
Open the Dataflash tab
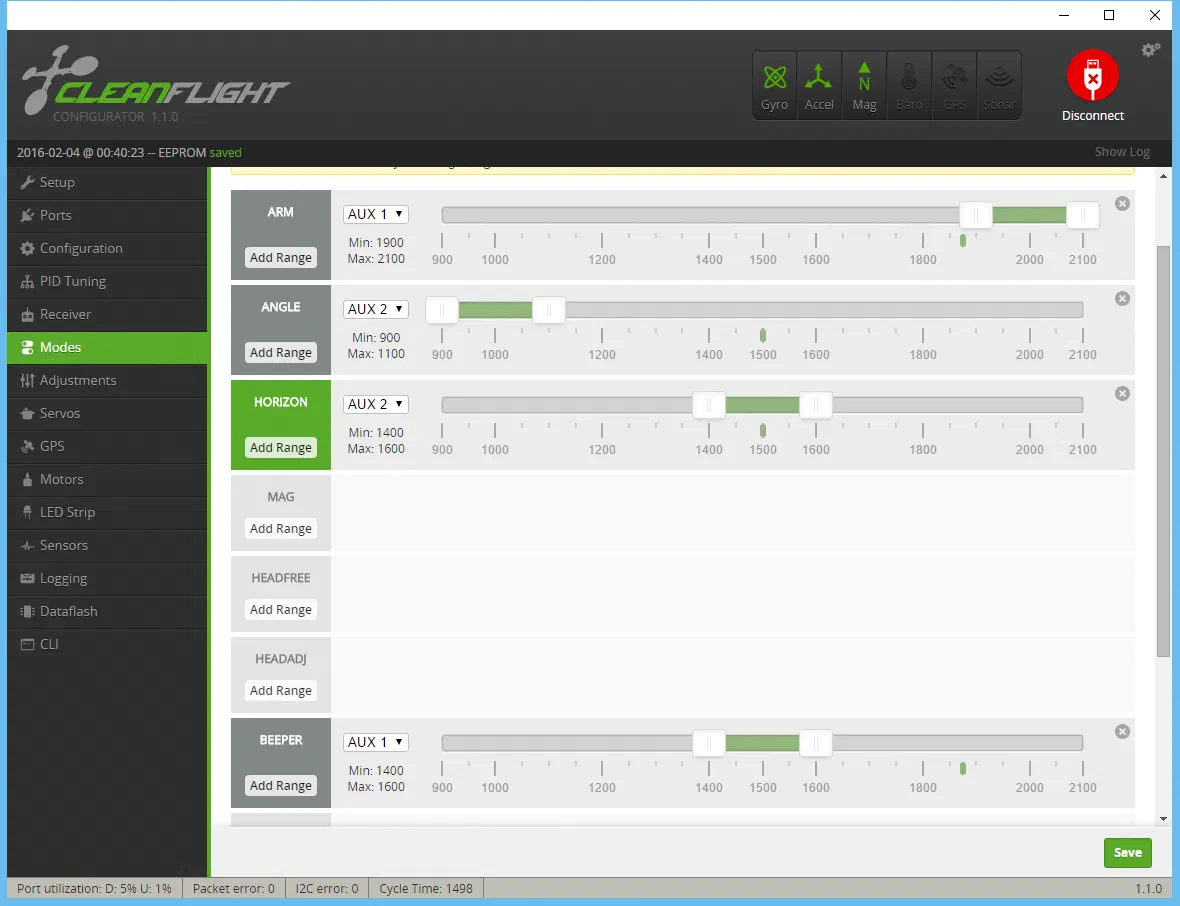pos(107,611)
